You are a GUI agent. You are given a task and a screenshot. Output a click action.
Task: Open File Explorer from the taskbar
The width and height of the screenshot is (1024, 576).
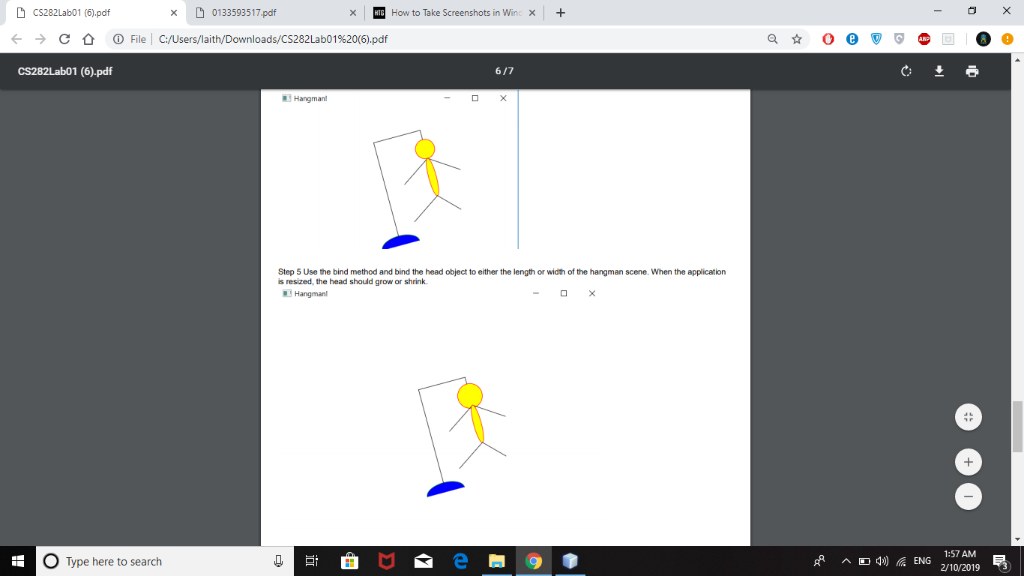497,562
